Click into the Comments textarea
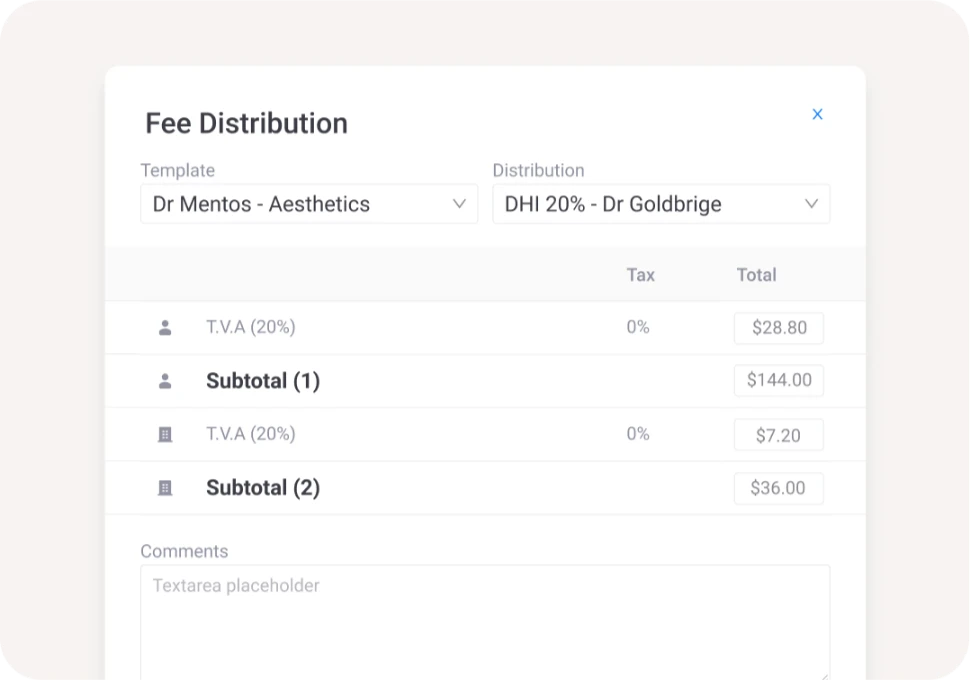Viewport: 970px width, 680px height. coord(484,620)
